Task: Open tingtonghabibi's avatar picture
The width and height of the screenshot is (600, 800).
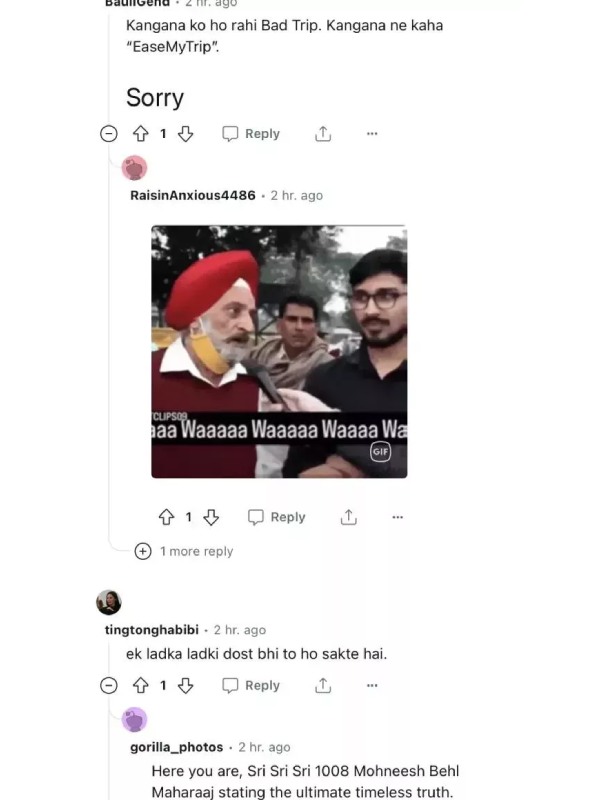Action: point(109,603)
